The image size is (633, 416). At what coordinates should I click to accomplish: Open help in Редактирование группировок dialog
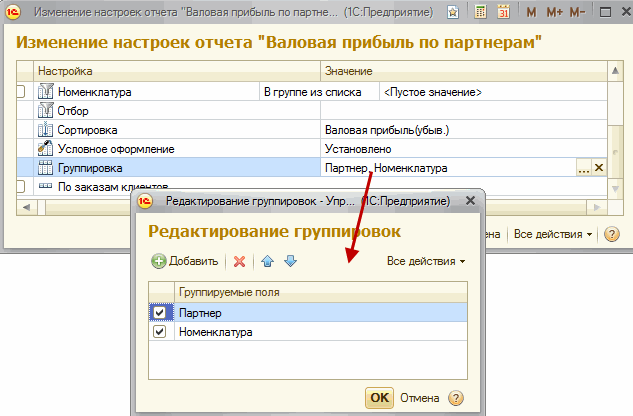click(x=456, y=398)
